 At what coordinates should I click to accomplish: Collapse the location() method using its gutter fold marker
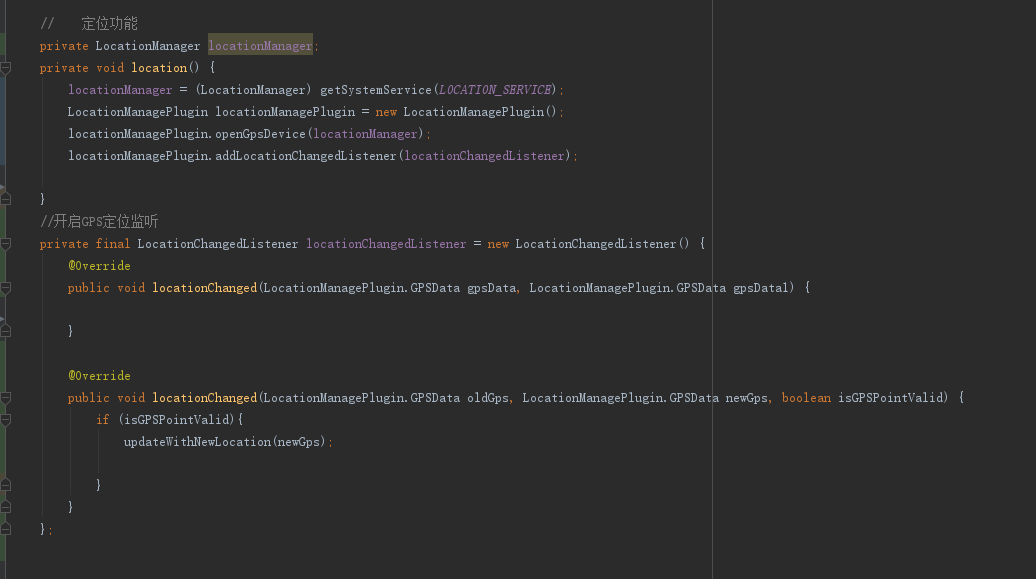(x=5, y=67)
